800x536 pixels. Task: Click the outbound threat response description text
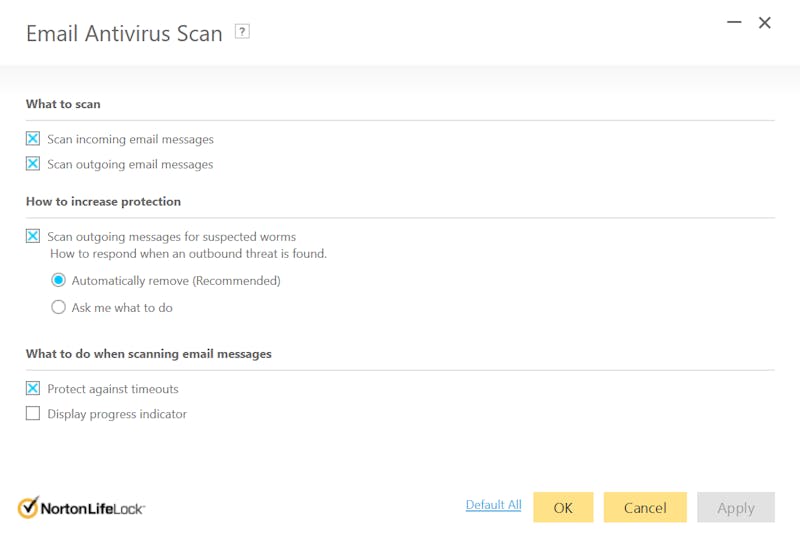point(188,254)
